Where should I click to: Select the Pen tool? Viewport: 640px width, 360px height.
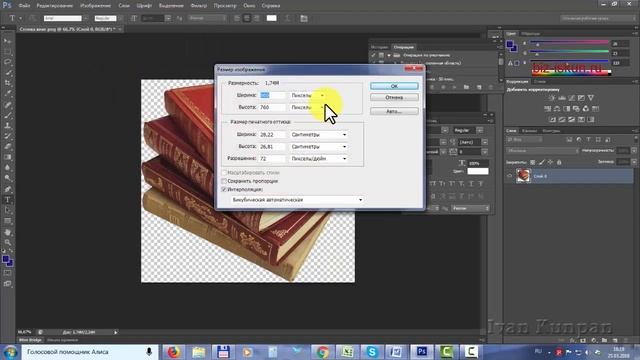(7, 189)
